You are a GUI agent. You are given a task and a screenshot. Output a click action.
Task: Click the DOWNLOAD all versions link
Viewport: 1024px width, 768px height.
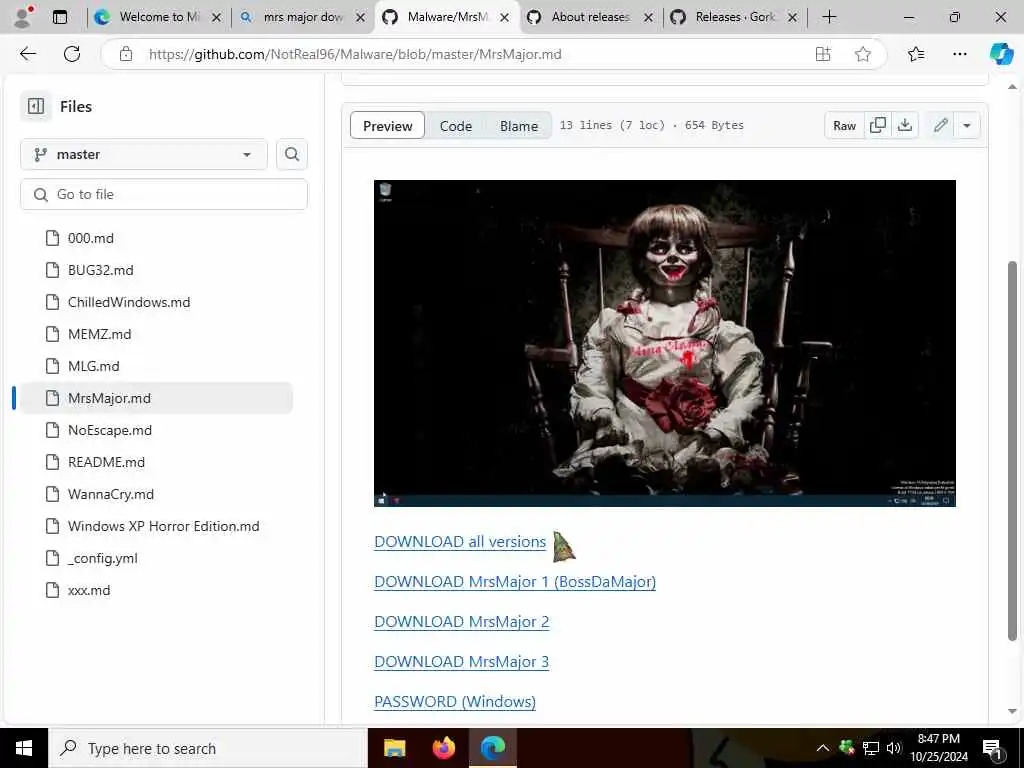click(460, 541)
